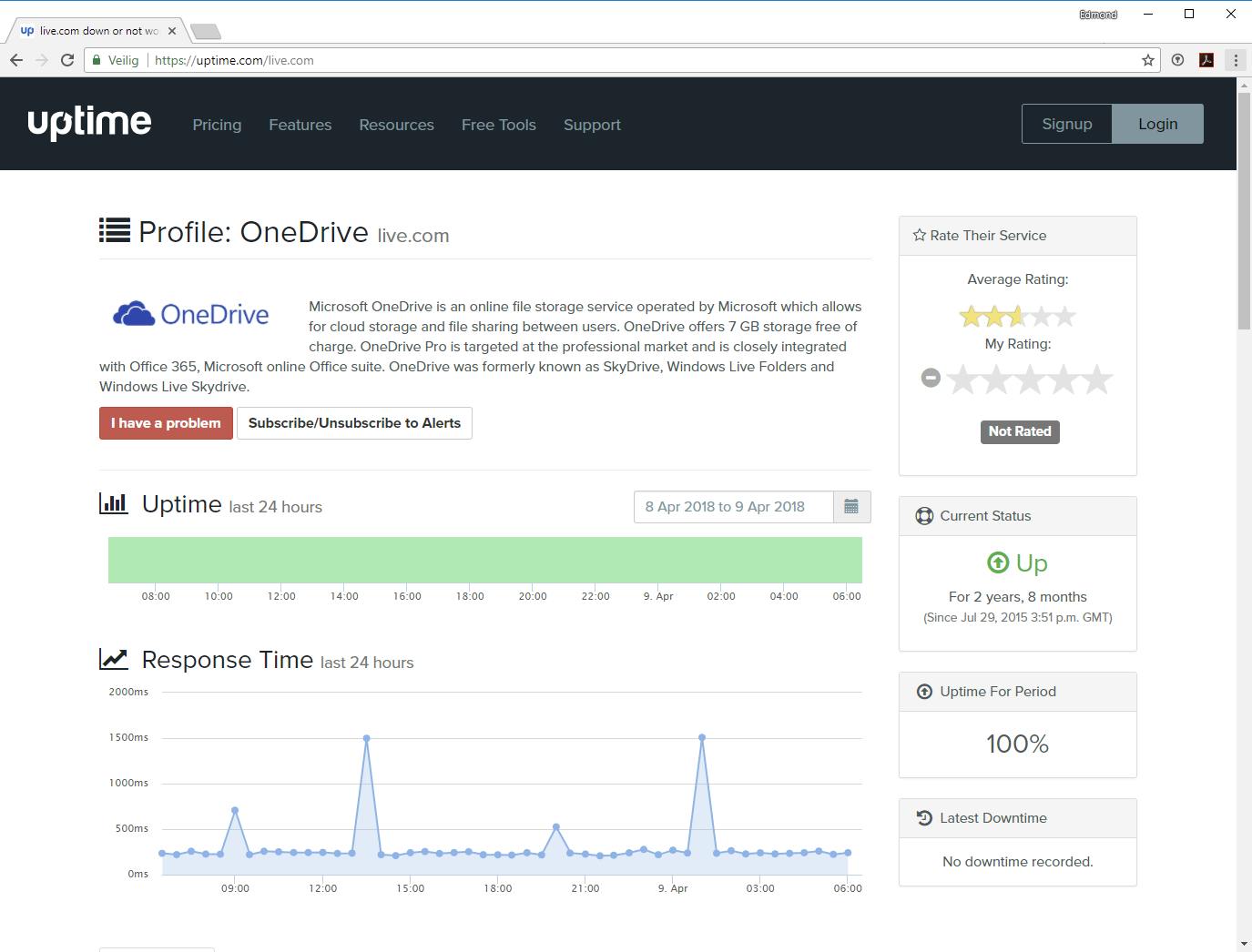The image size is (1252, 952).
Task: Click Subscribe/Unsubscribe to Alerts
Action: coord(354,423)
